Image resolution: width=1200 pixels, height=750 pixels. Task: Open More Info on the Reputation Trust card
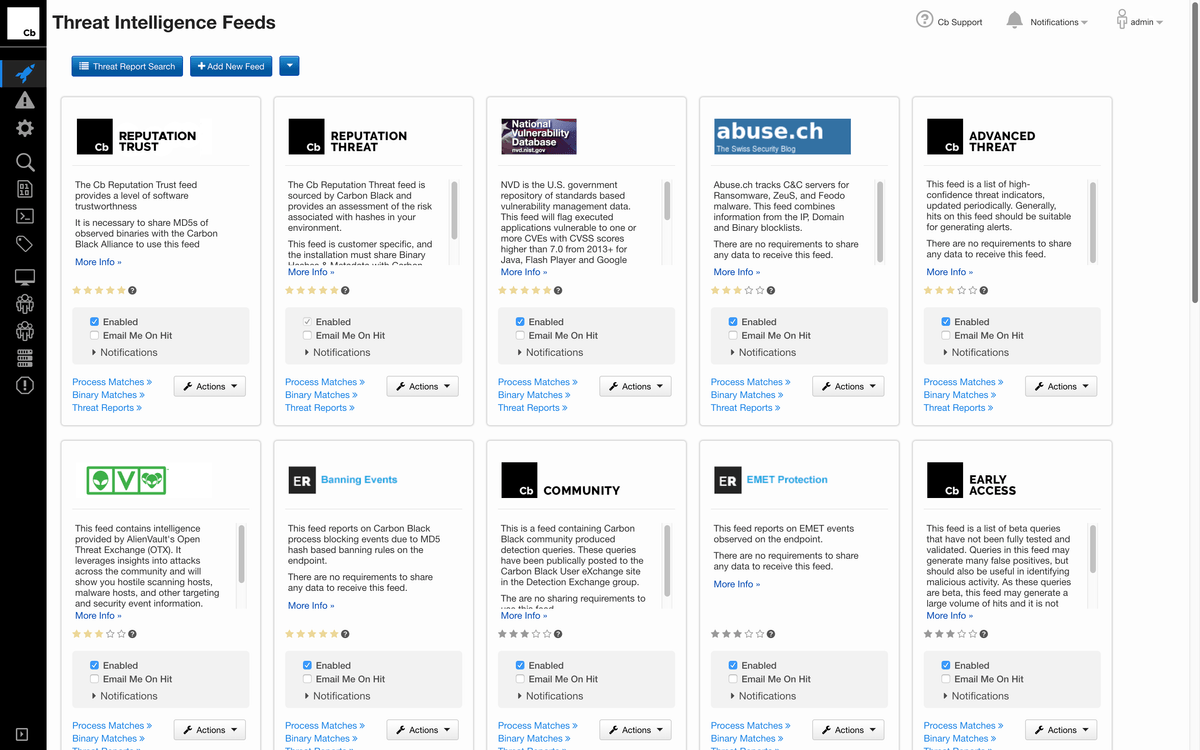coord(98,262)
